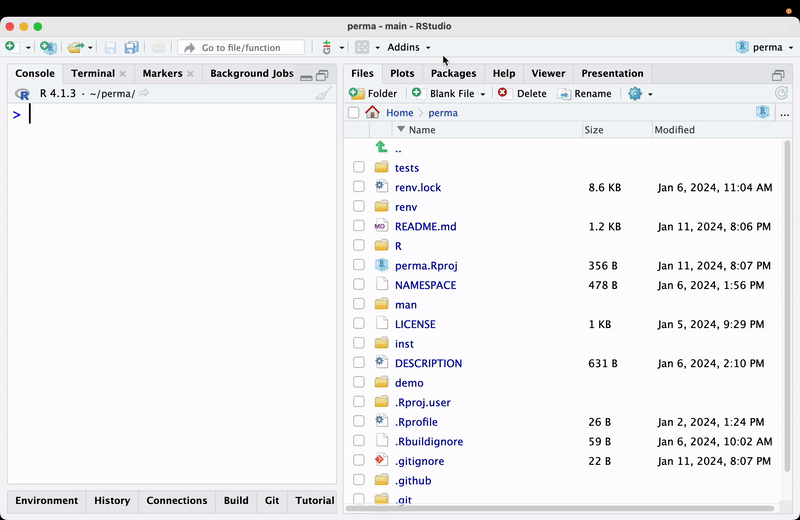
Task: Open the Addins menu
Action: point(409,47)
